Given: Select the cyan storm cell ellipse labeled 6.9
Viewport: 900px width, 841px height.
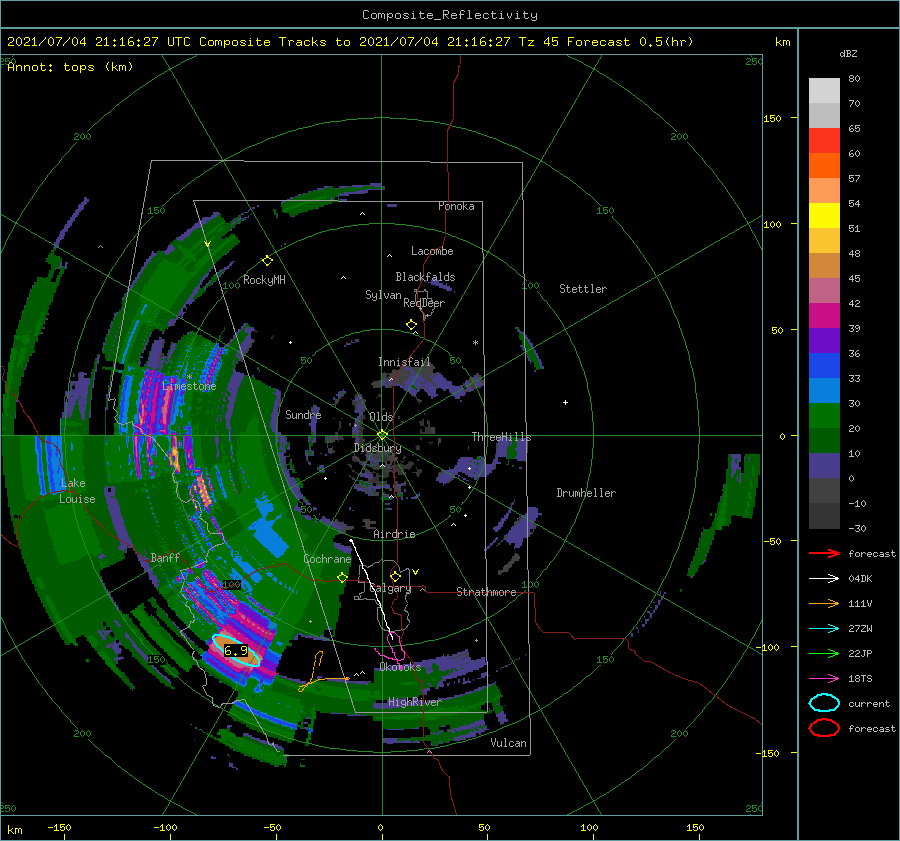Looking at the screenshot, I should [x=236, y=650].
